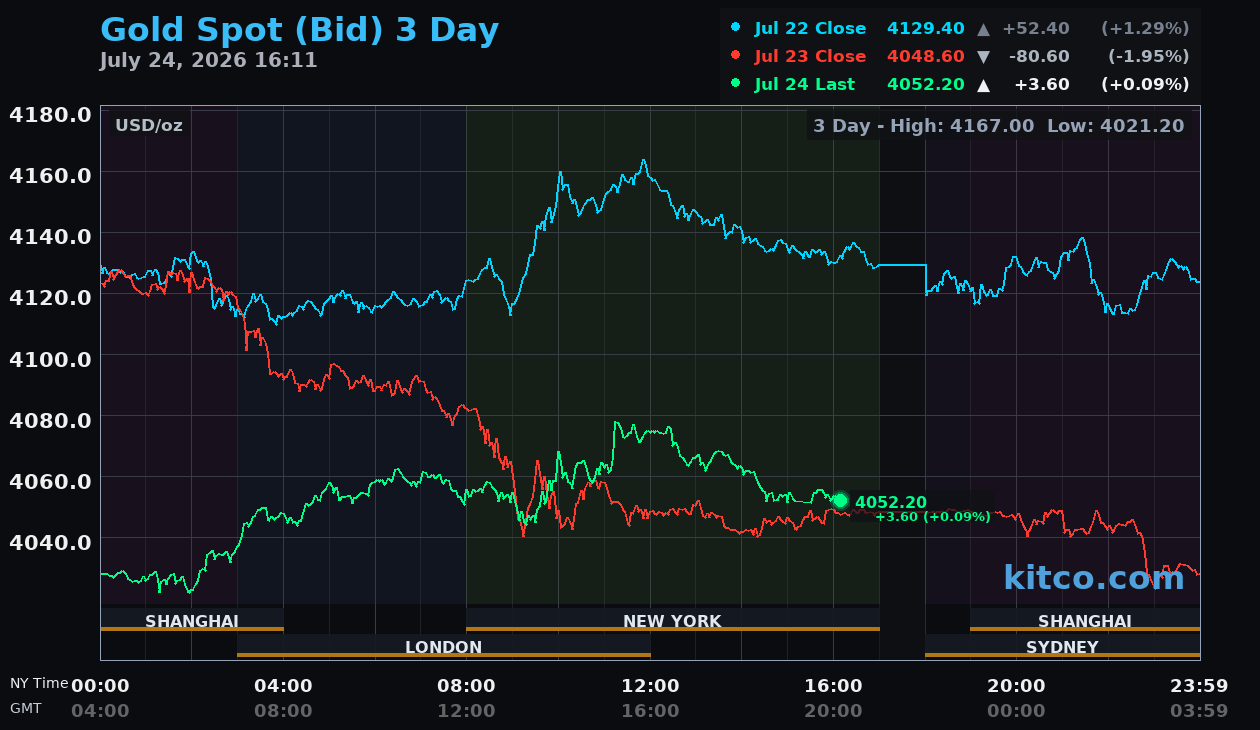The height and width of the screenshot is (730, 1260).
Task: Click the 4140.0 y-axis label
Action: click(x=50, y=235)
